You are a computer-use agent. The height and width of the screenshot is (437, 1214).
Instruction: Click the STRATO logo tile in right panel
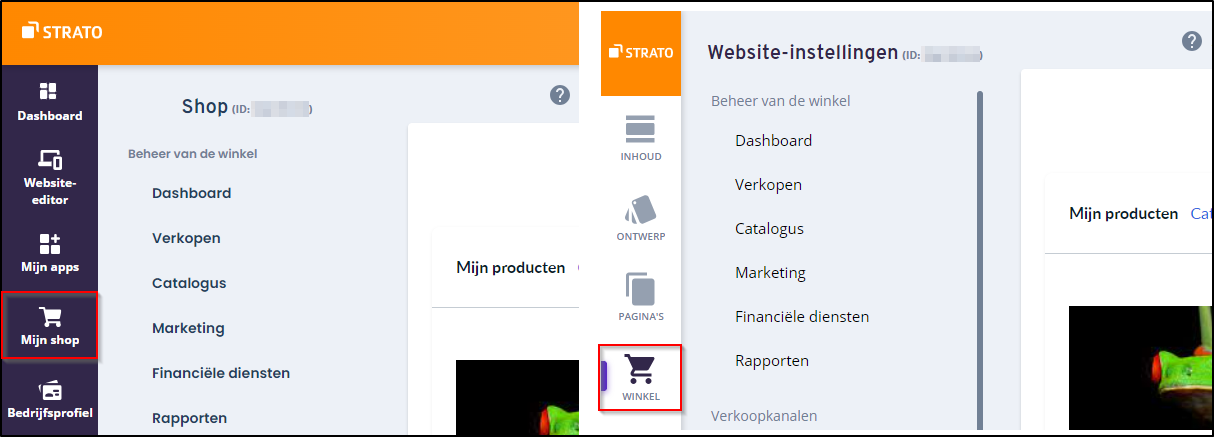(x=641, y=53)
